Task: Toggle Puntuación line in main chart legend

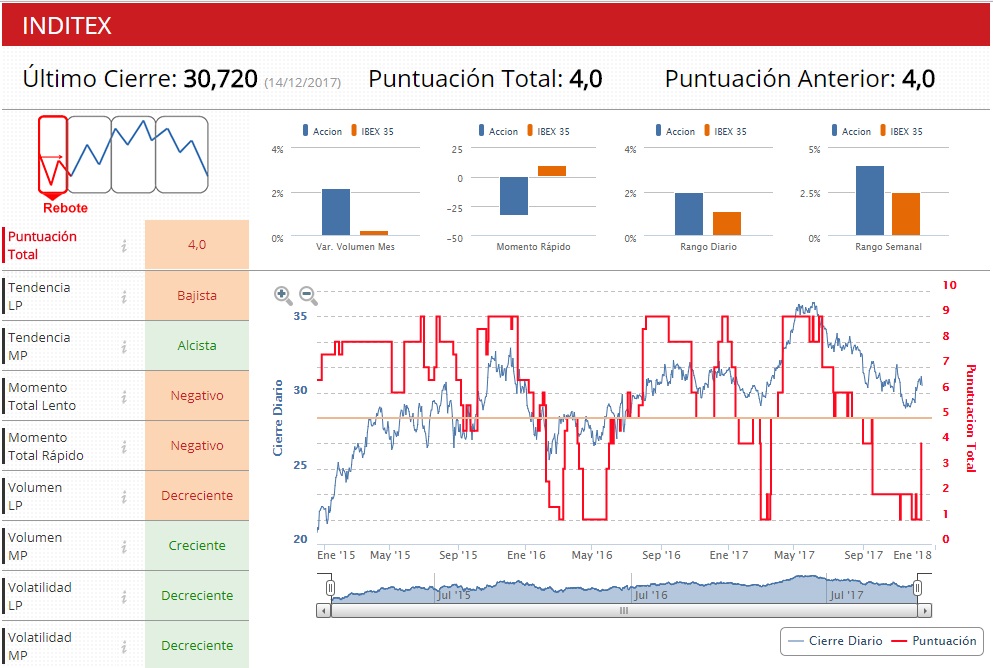Action: coord(933,641)
